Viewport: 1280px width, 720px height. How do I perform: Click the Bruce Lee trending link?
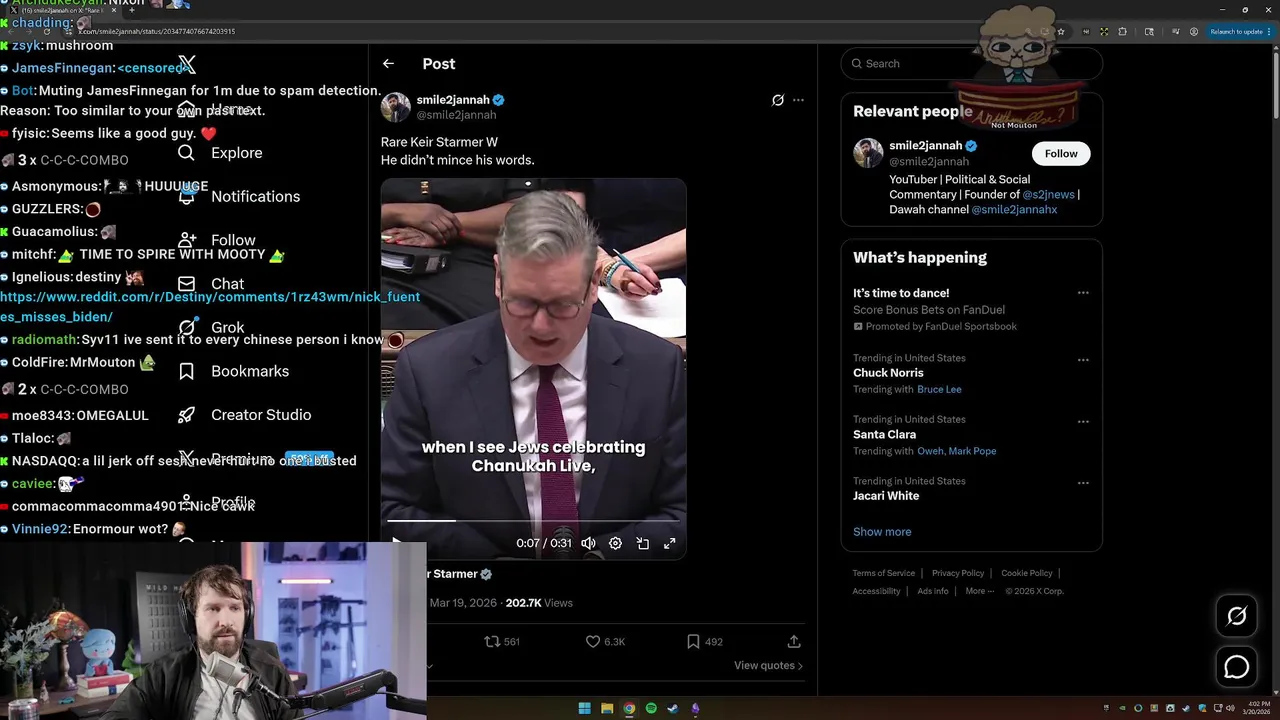(939, 389)
